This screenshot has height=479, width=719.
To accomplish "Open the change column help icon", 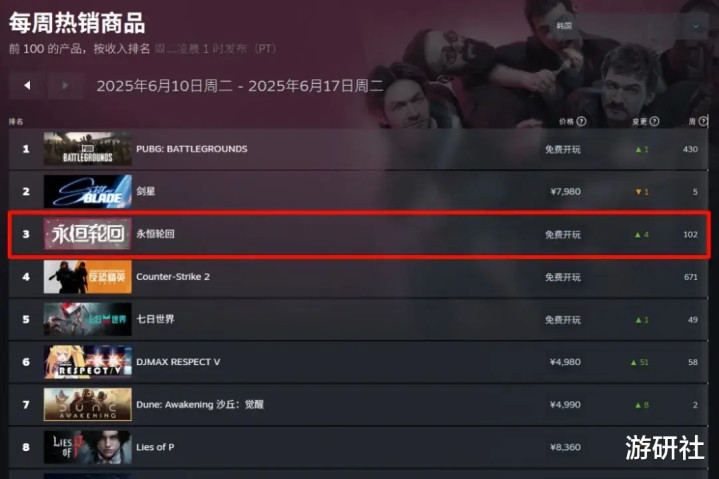I will (x=654, y=121).
